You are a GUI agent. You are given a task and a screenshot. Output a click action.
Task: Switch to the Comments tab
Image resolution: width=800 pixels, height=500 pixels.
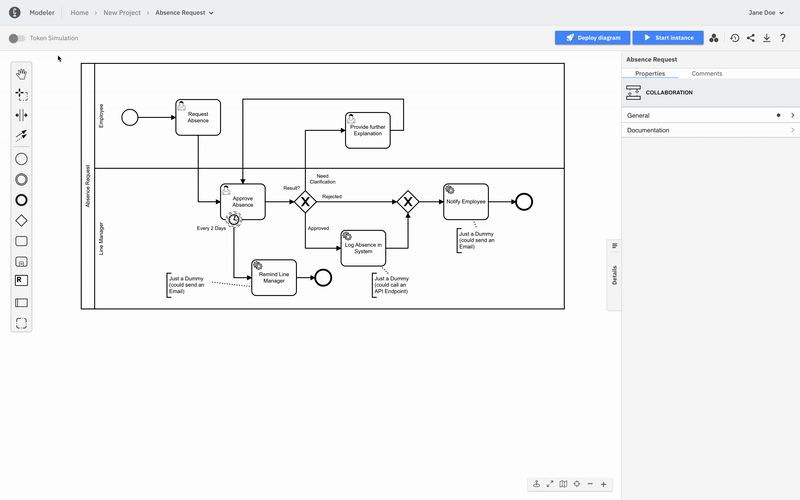706,74
